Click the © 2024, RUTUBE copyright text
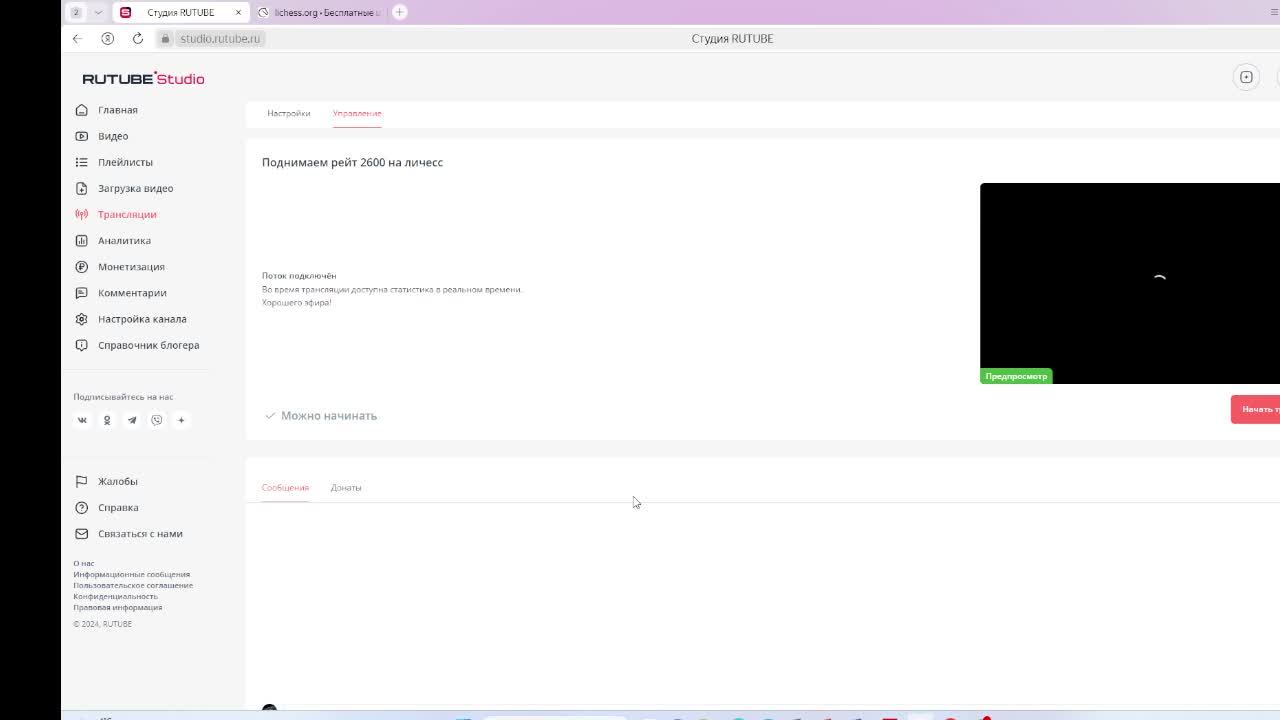The height and width of the screenshot is (720, 1280). [x=102, y=624]
